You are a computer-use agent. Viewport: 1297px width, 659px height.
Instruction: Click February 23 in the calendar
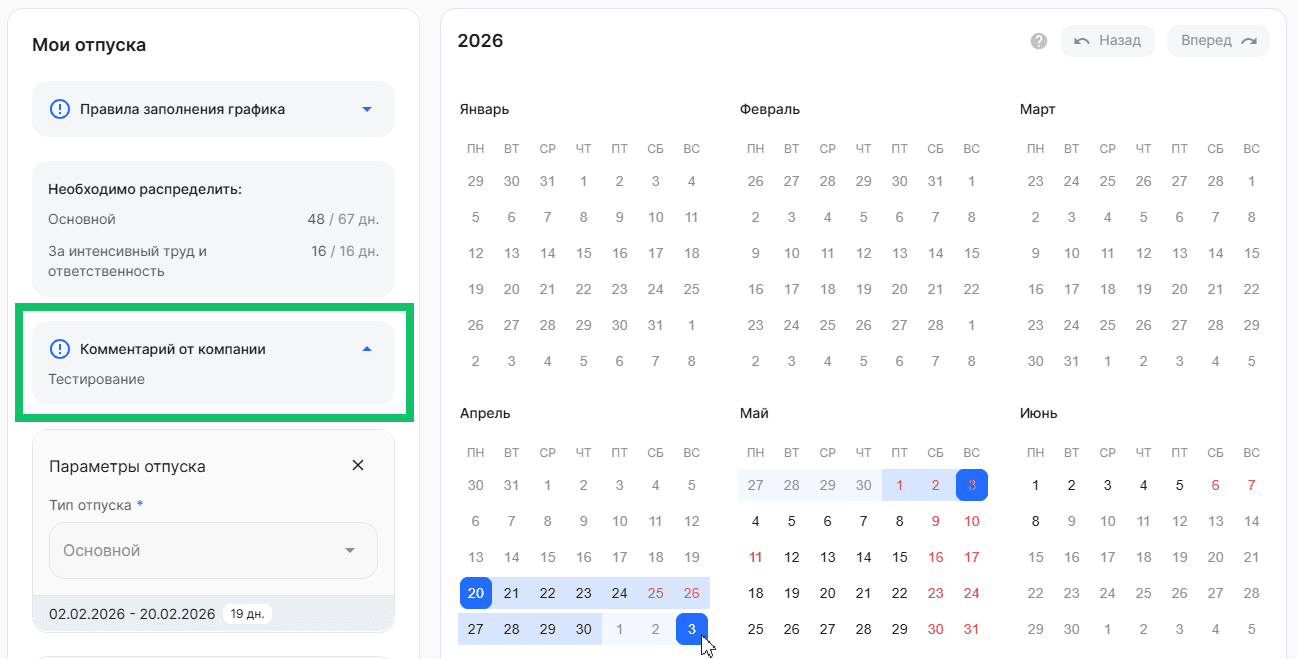click(x=755, y=325)
